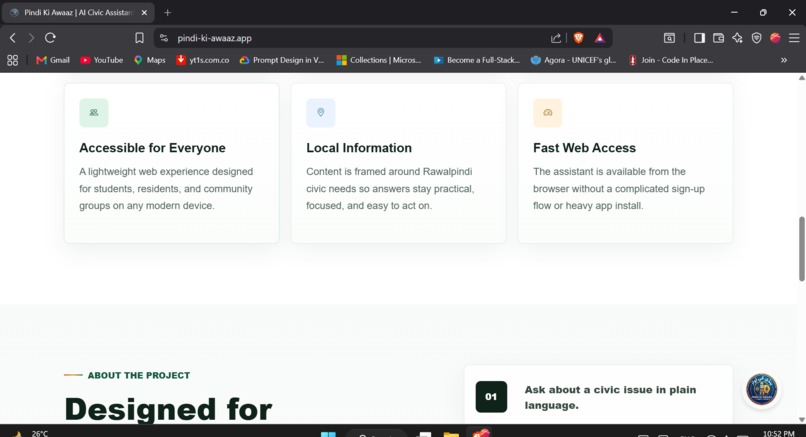806x437 pixels.
Task: Open the Windows Start button
Action: tap(328, 434)
